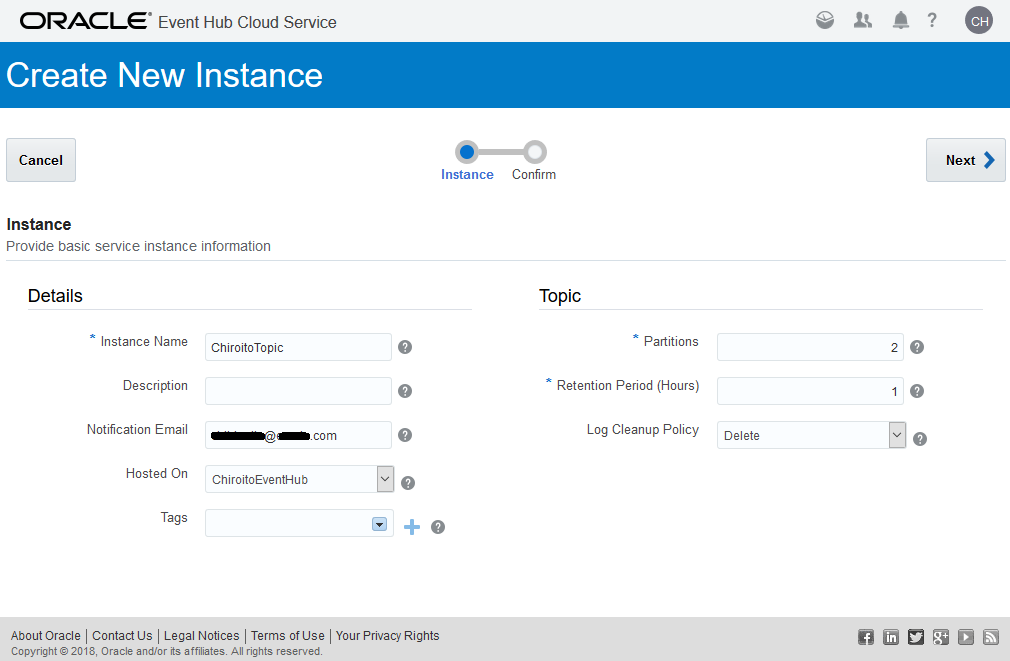
Task: Show help for Hosted On field
Action: [408, 483]
